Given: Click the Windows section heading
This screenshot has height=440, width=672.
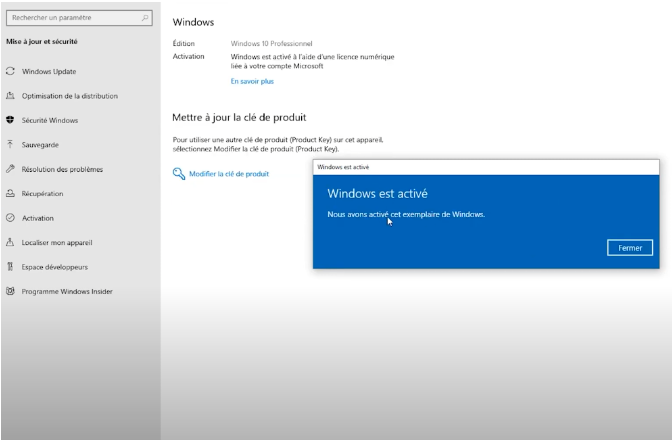Looking at the screenshot, I should coord(193,22).
